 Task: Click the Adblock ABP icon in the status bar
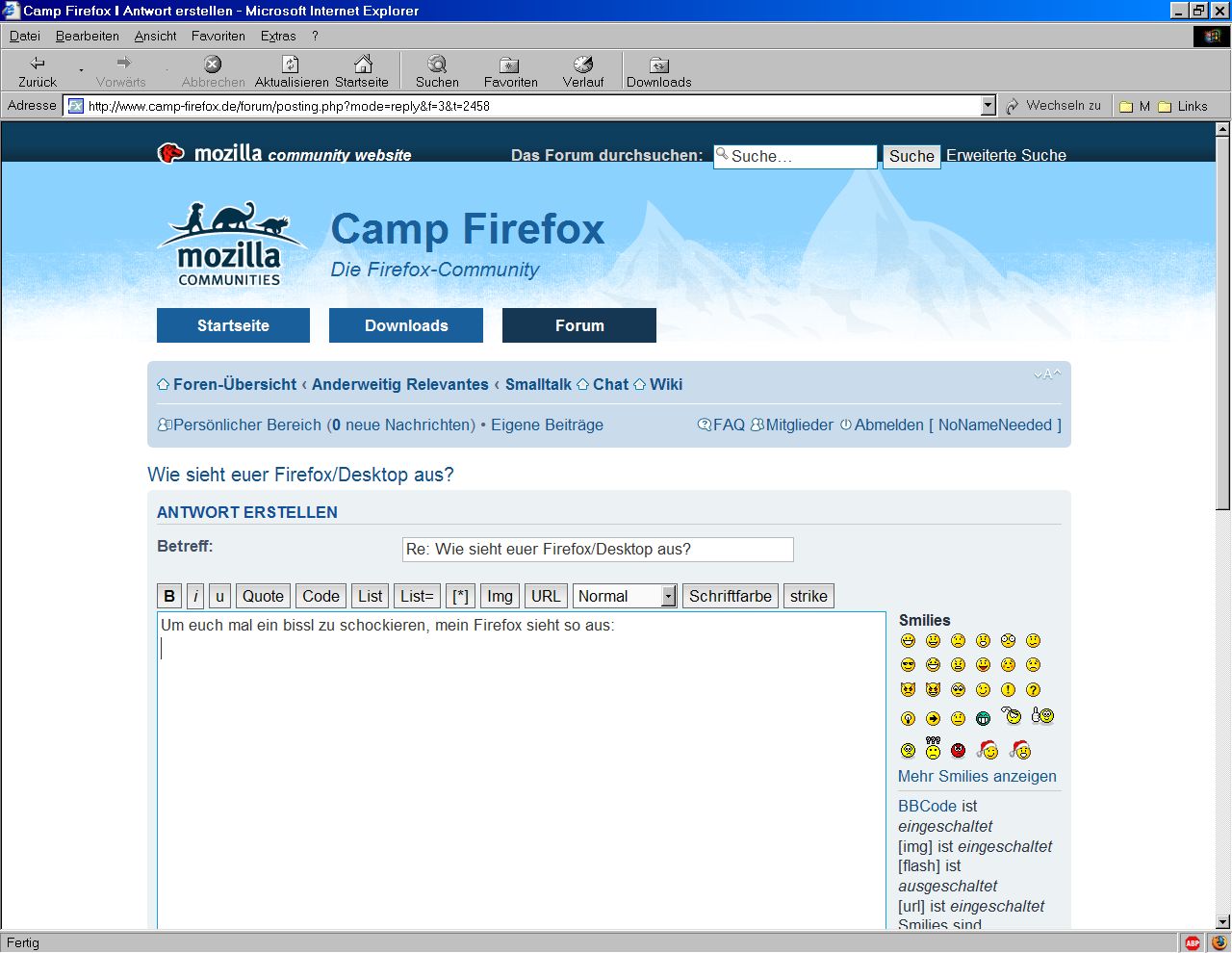click(x=1193, y=943)
